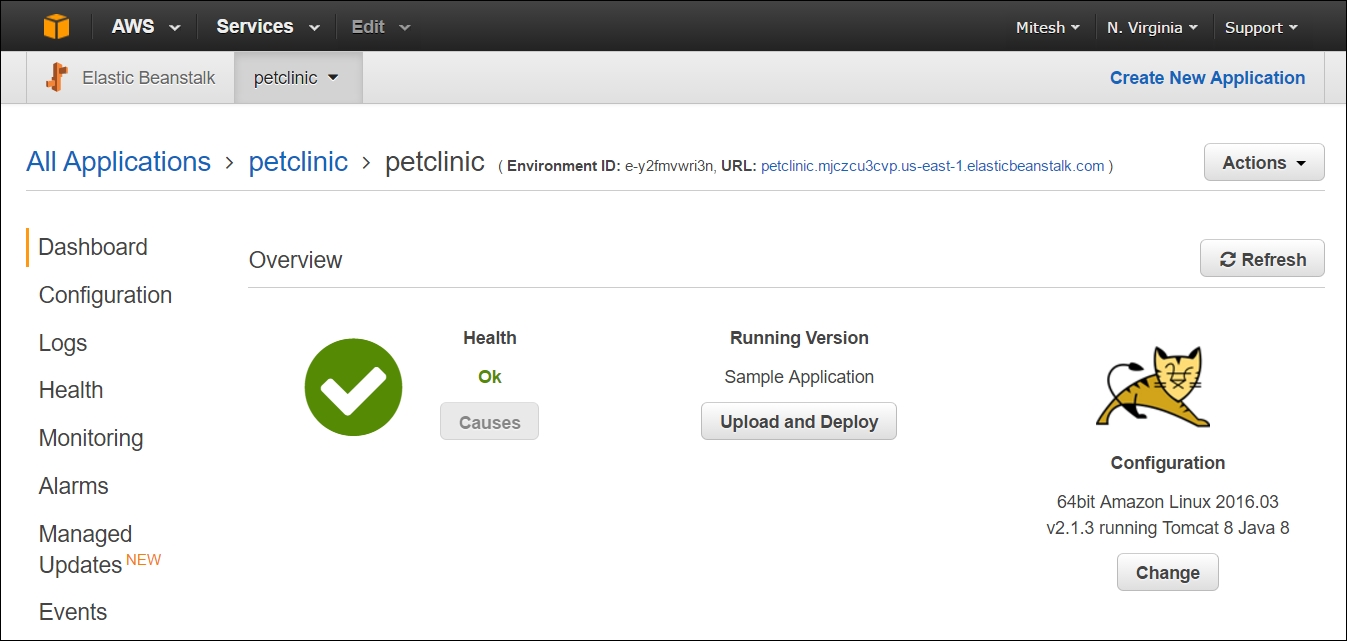Expand the petclinic application dropdown tab

(x=298, y=78)
